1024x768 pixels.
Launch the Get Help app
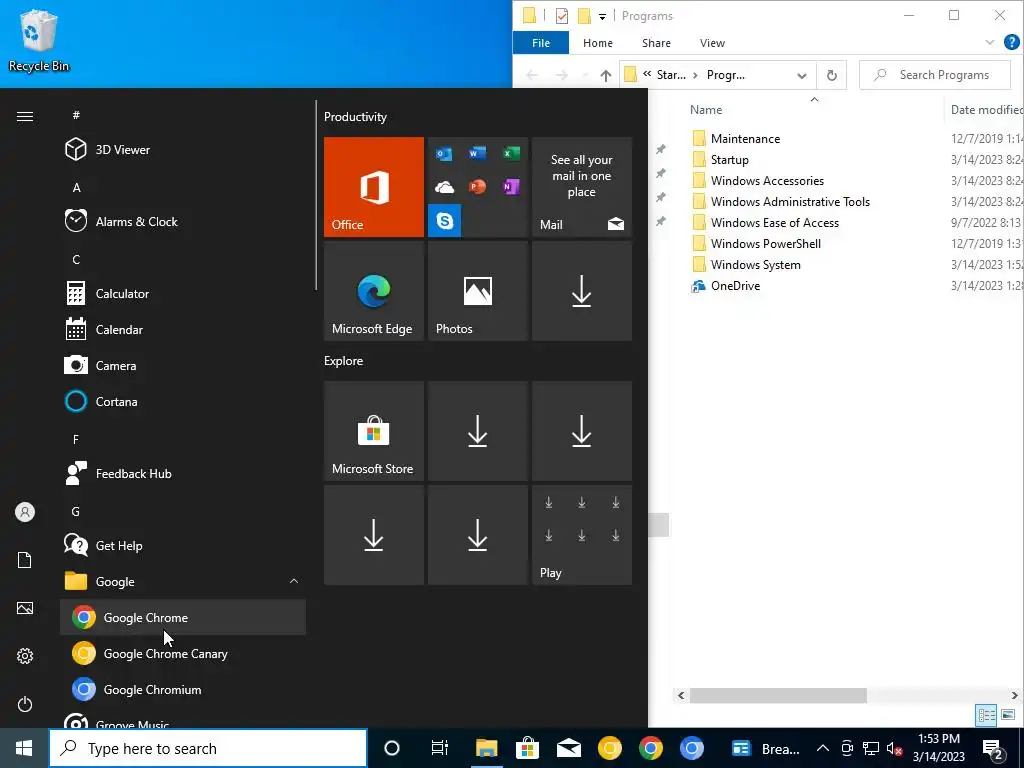(x=183, y=545)
